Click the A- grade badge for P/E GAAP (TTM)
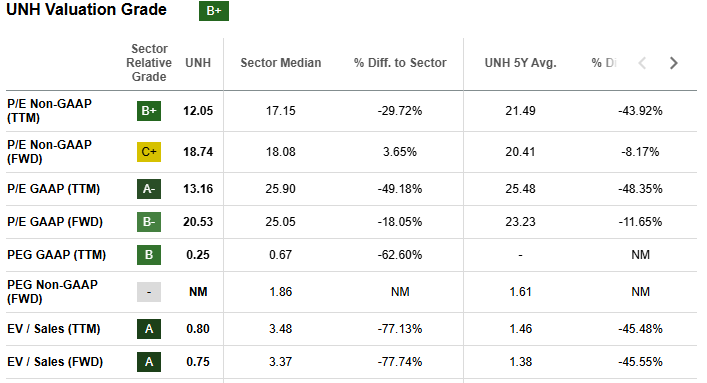The image size is (707, 383). [149, 189]
